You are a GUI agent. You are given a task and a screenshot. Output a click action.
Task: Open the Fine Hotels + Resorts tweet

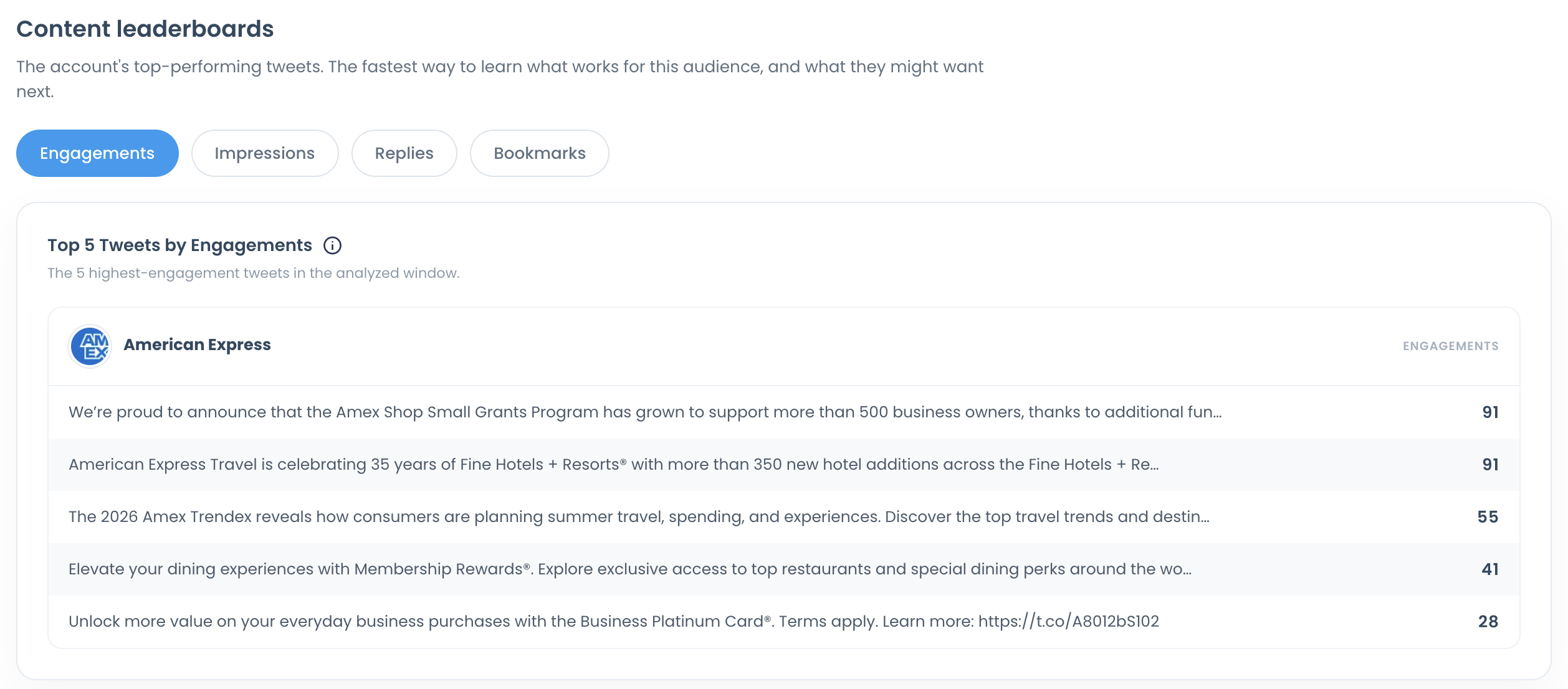pyautogui.click(x=783, y=465)
